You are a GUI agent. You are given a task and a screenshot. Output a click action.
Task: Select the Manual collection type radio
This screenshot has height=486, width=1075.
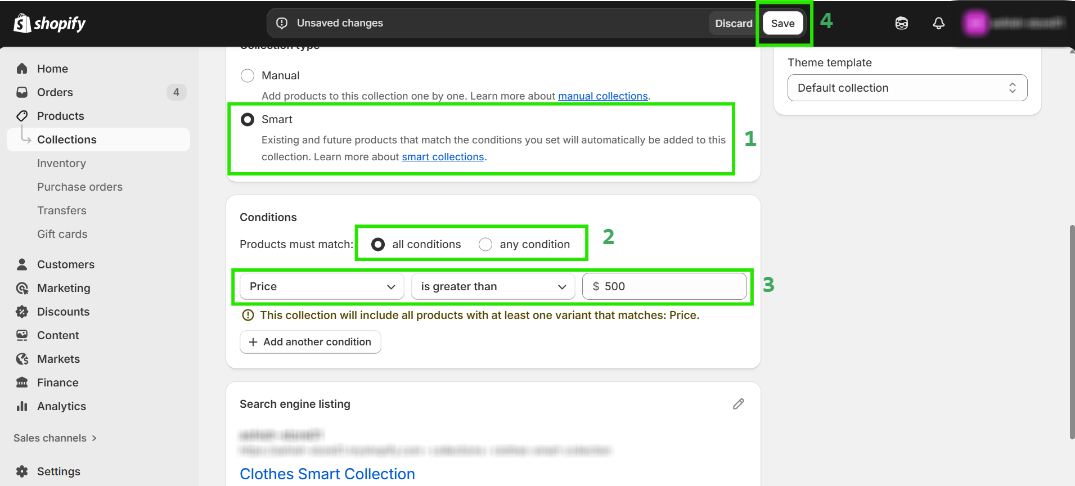coord(247,75)
